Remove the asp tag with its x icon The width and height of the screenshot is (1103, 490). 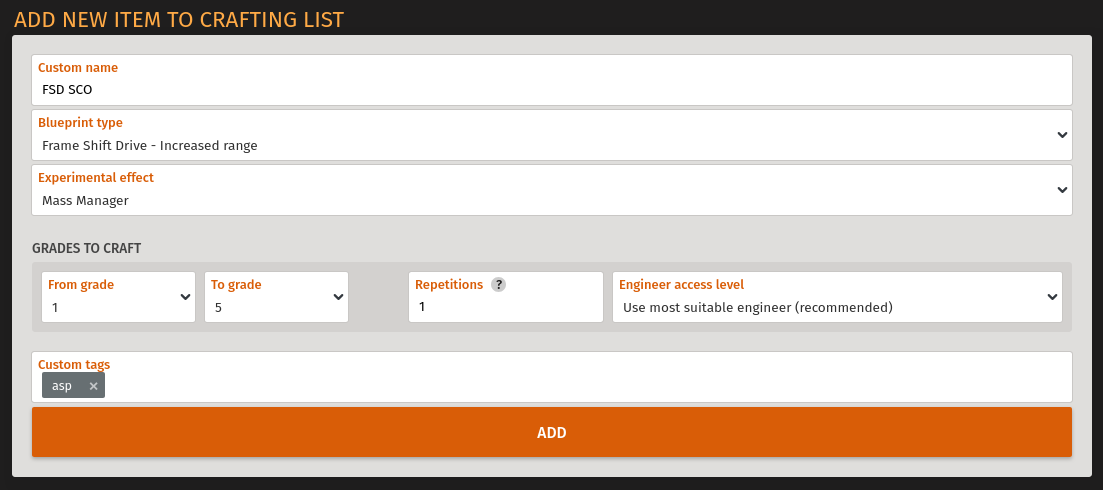[94, 386]
